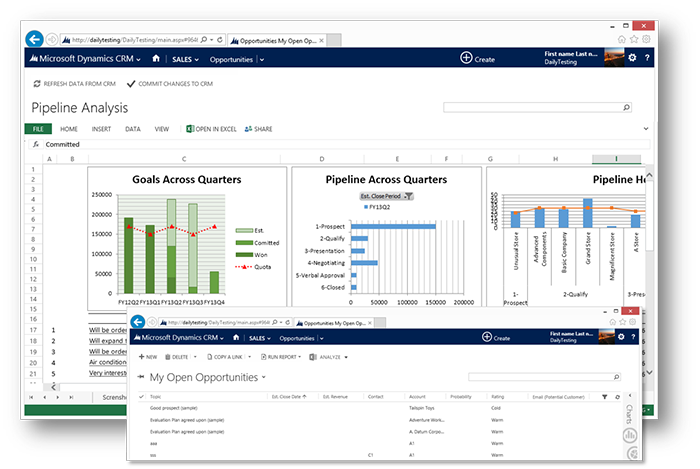Open the HOME ribbon tab
This screenshot has width=700, height=469.
69,129
